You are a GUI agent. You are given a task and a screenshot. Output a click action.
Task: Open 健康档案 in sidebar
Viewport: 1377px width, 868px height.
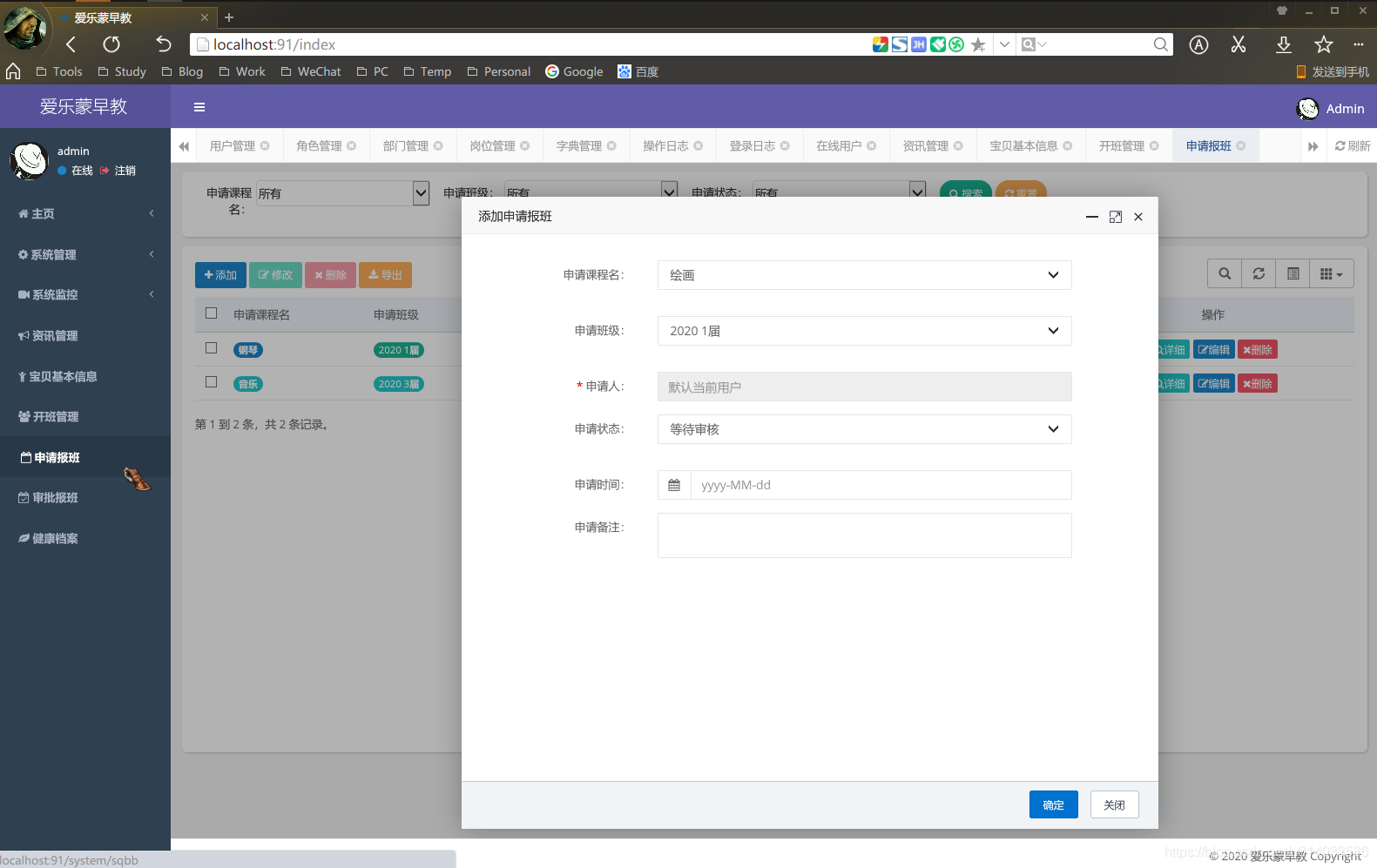pos(85,538)
